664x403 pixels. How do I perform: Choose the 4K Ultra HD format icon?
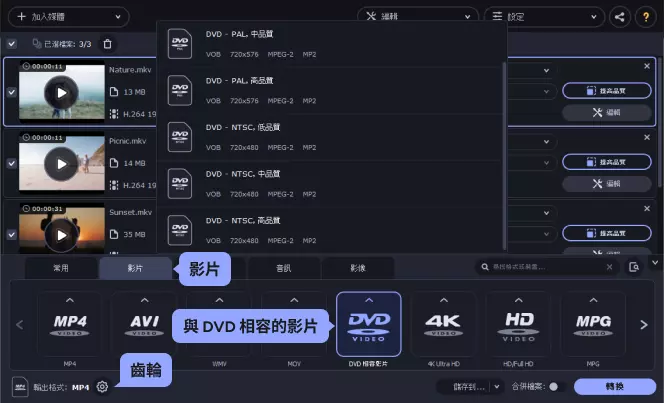tap(443, 324)
